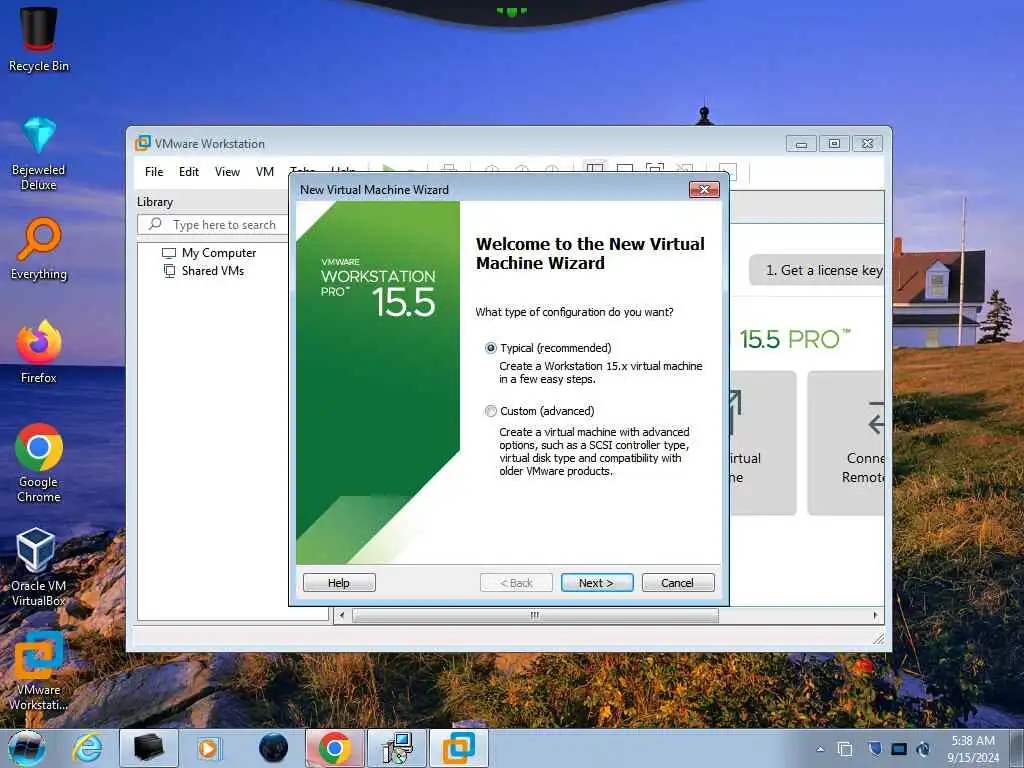
Task: Launch Firefox from the desktop
Action: [x=39, y=351]
